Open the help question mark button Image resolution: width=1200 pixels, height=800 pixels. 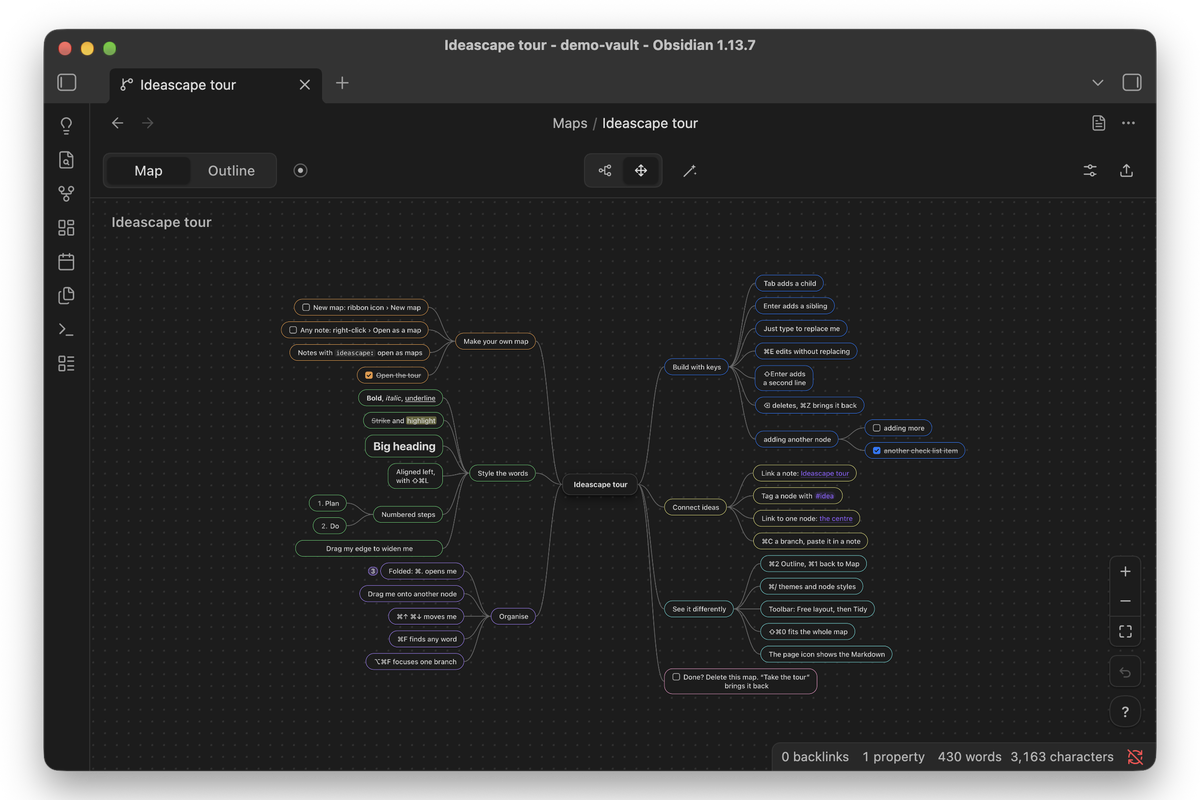[1125, 712]
